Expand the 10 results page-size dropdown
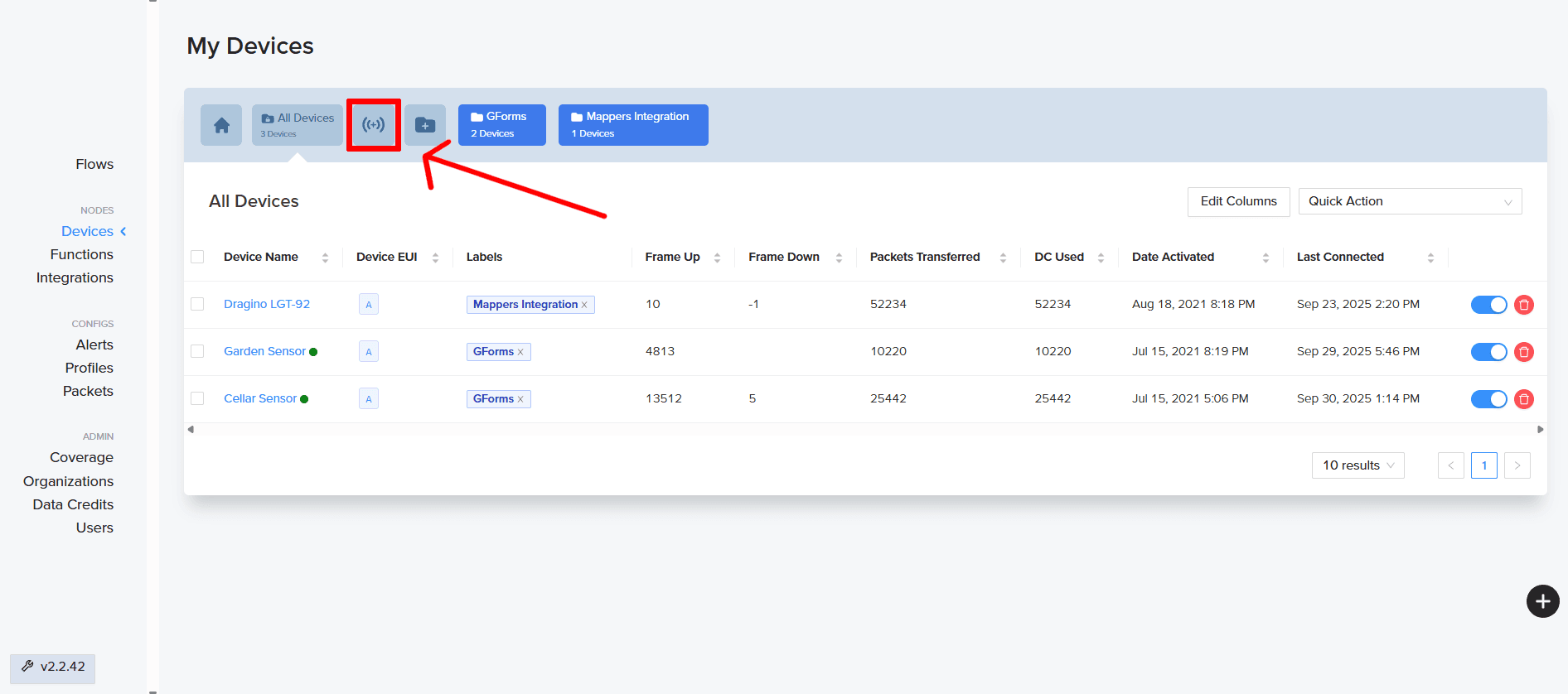 [x=1357, y=465]
